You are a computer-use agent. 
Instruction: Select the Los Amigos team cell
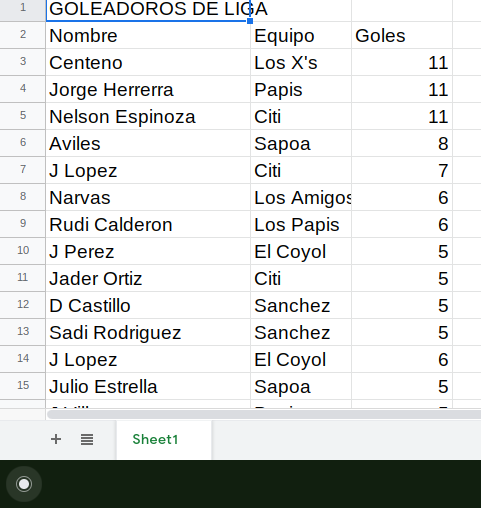coord(301,197)
